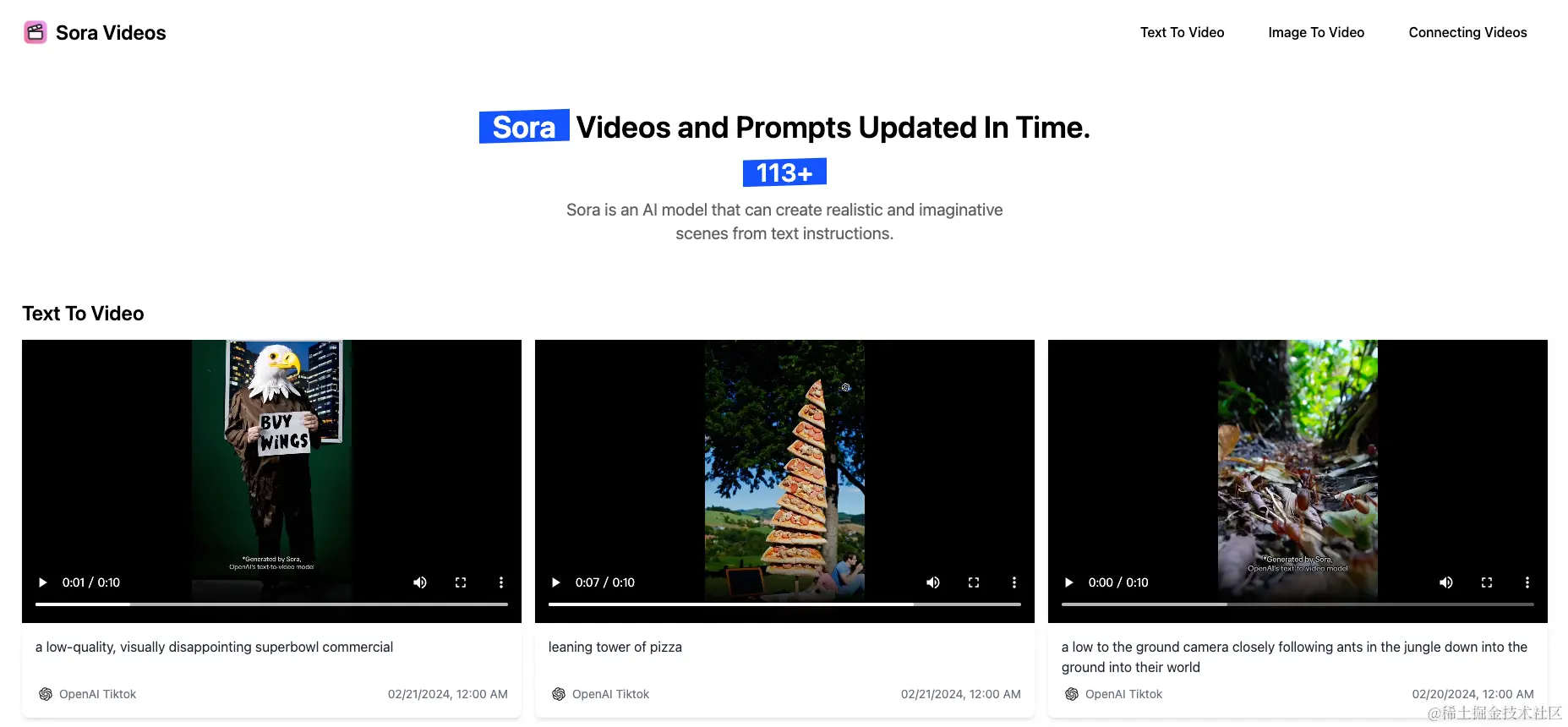
Task: Open OpenAI Tiktok link under superbowl commercial
Action: coord(97,694)
